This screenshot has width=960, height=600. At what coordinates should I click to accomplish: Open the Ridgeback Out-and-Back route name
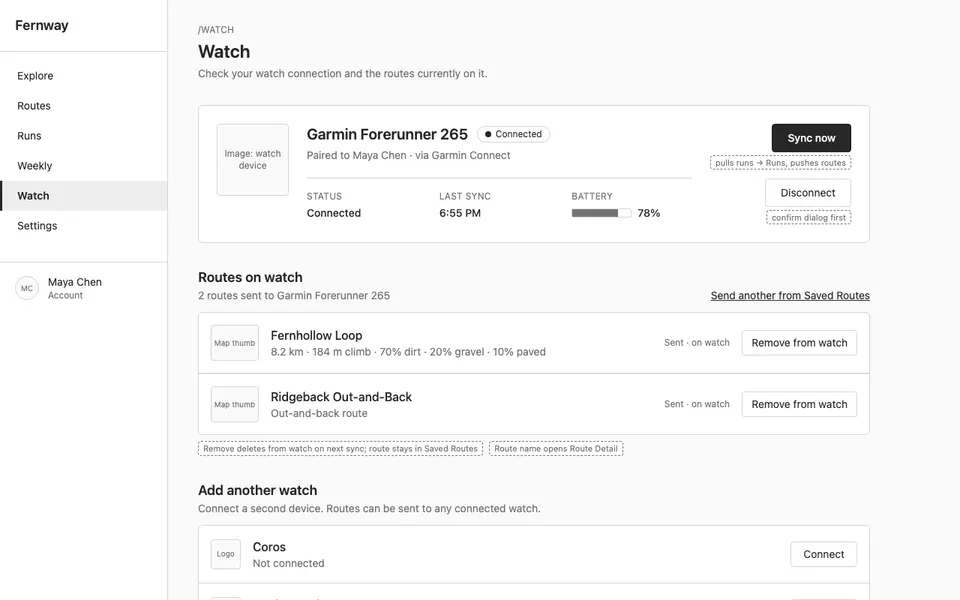pyautogui.click(x=341, y=397)
